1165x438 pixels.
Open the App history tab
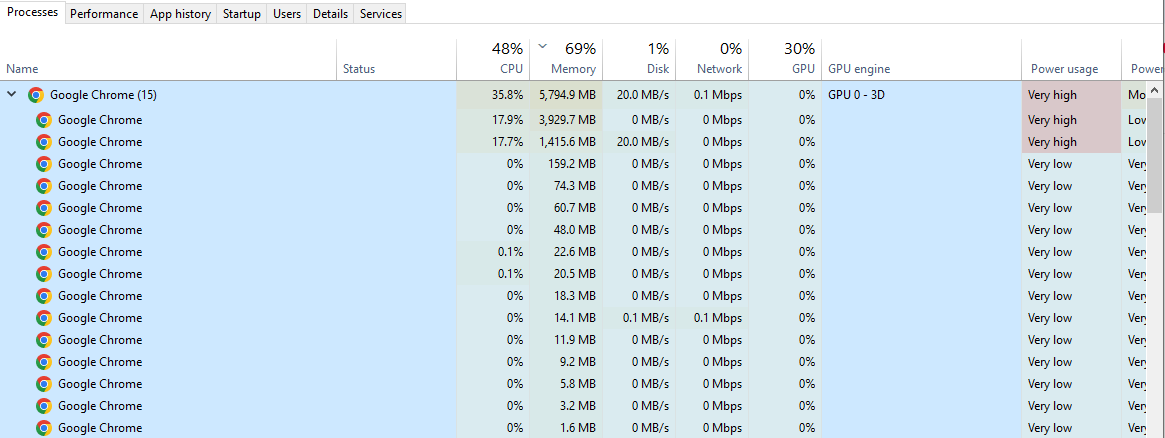[180, 14]
